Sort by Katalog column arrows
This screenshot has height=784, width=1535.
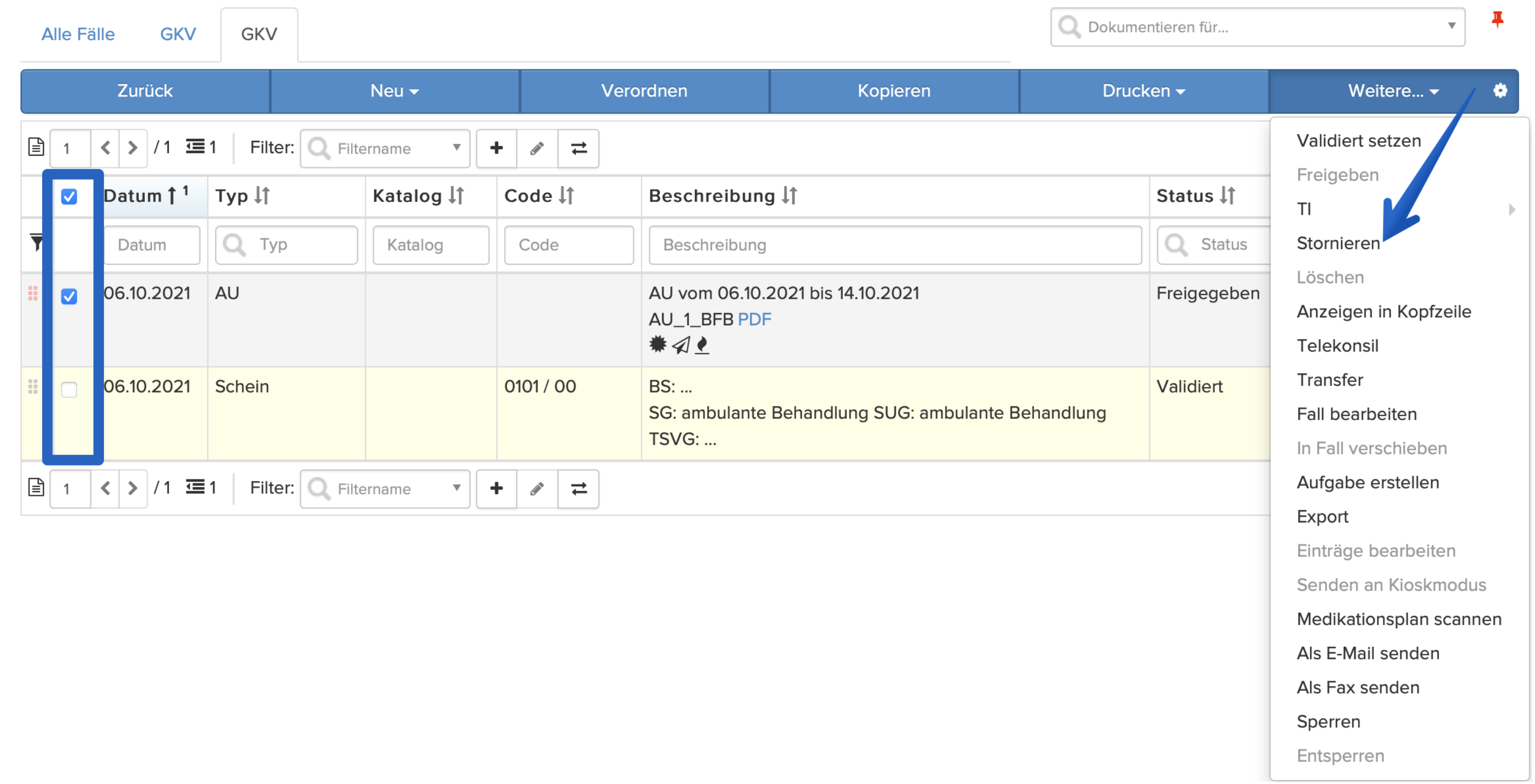click(456, 195)
